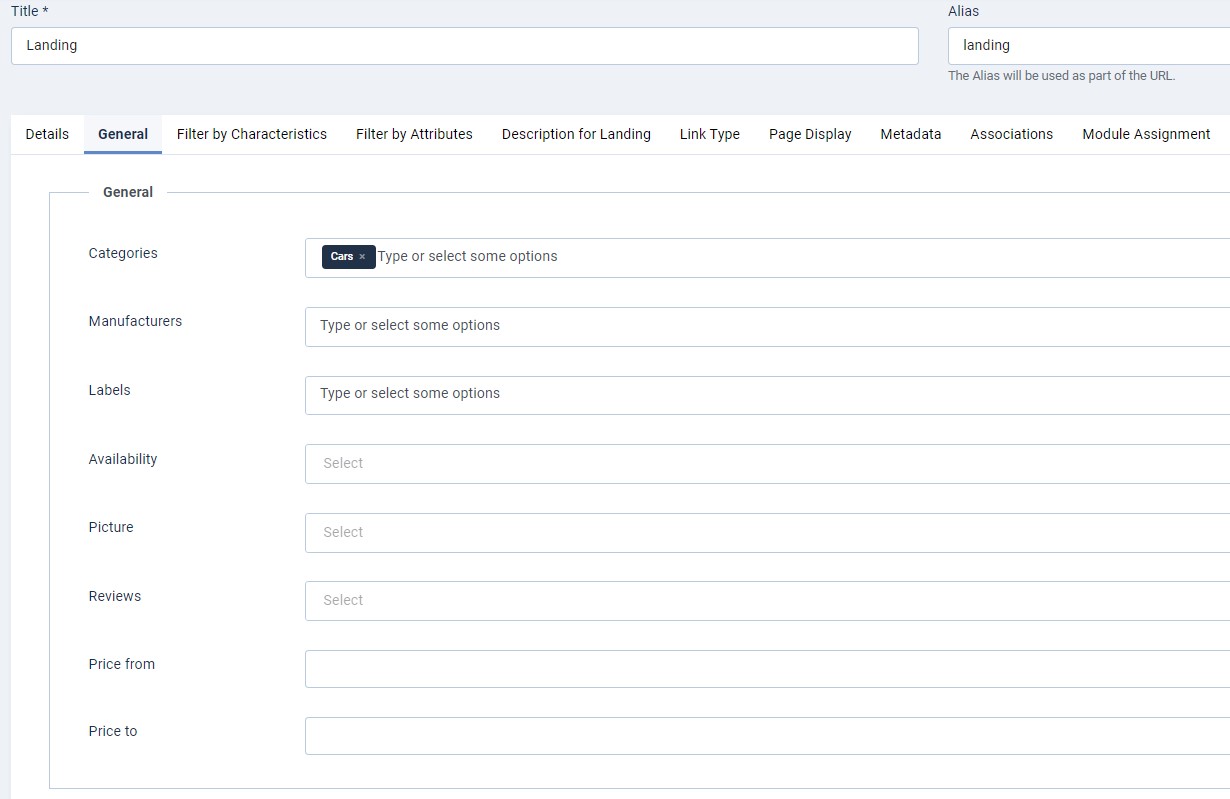Show the Associations tab
The width and height of the screenshot is (1230, 799).
[x=1011, y=134]
